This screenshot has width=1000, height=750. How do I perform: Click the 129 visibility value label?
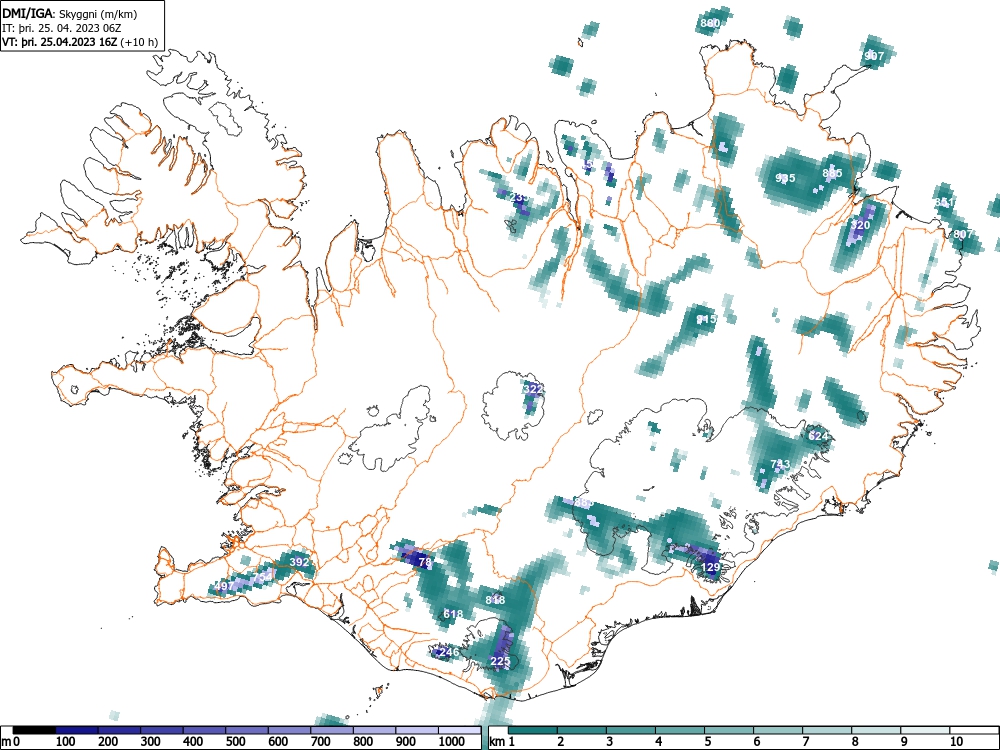(710, 567)
